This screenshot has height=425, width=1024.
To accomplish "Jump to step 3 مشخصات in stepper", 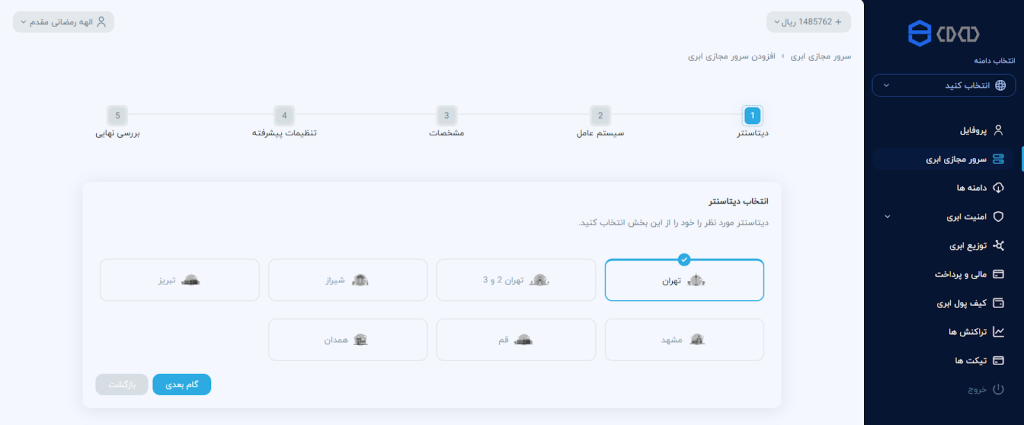I will pyautogui.click(x=447, y=116).
